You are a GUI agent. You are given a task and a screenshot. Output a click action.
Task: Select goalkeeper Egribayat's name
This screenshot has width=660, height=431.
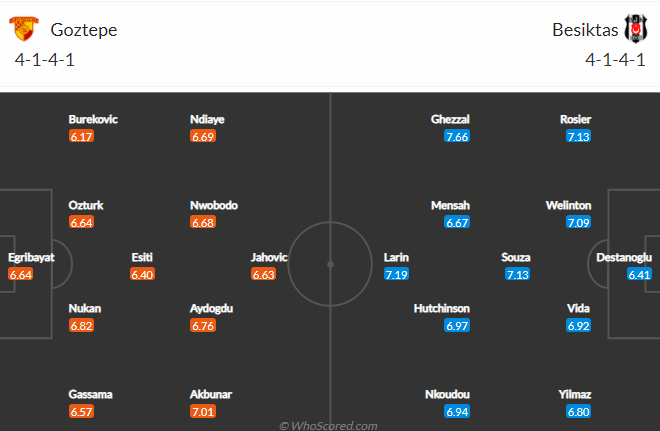(x=31, y=257)
